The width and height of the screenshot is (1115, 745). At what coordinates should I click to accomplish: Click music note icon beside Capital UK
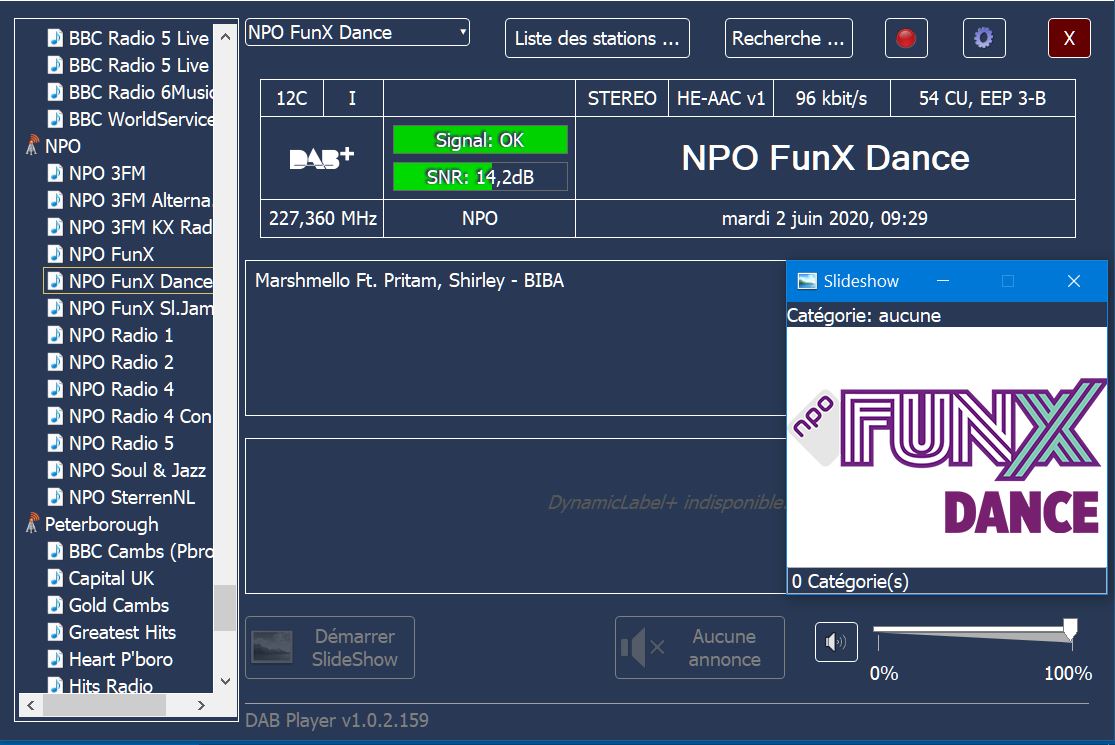tap(55, 578)
